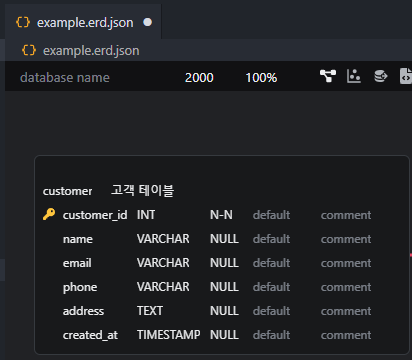The width and height of the screenshot is (412, 360).
Task: Edit the table comment 고객 테이블
Action: (142, 190)
